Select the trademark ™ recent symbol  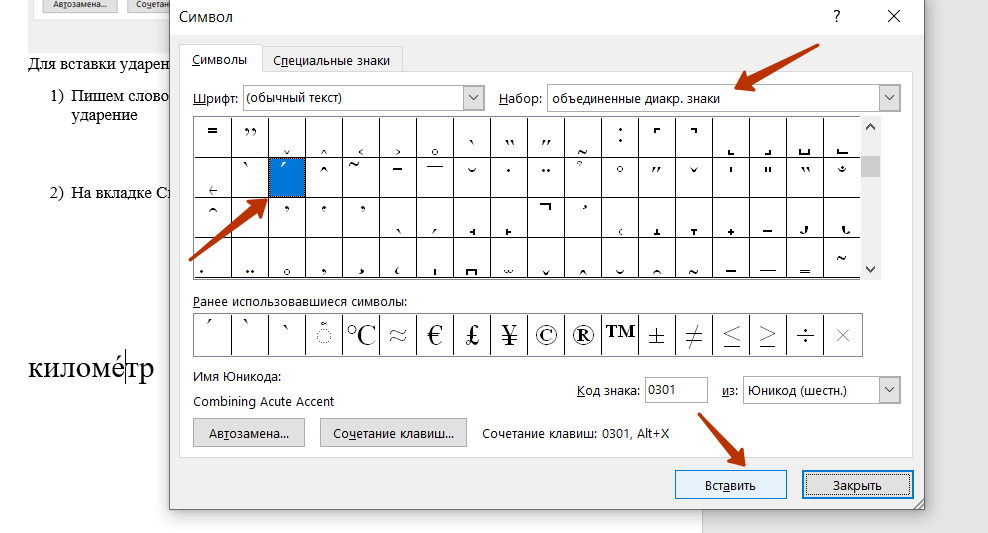tap(620, 335)
